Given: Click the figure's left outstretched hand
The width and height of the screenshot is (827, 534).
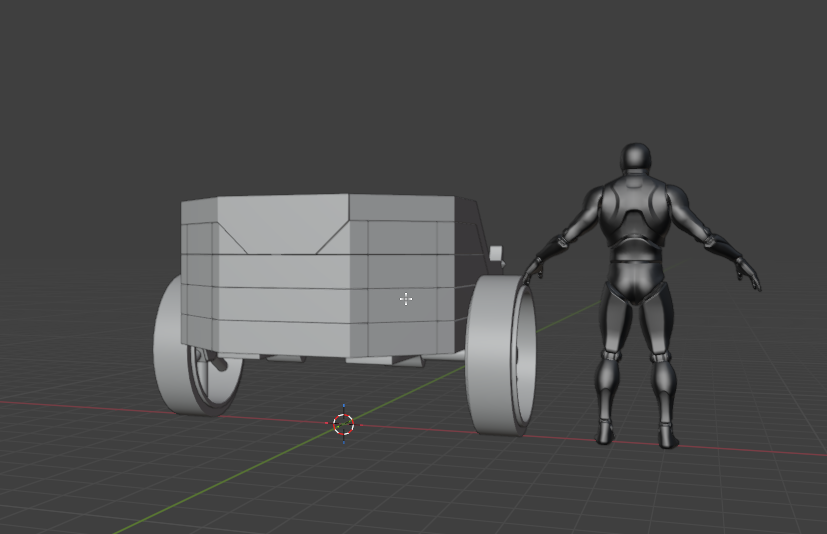Looking at the screenshot, I should coord(531,267).
